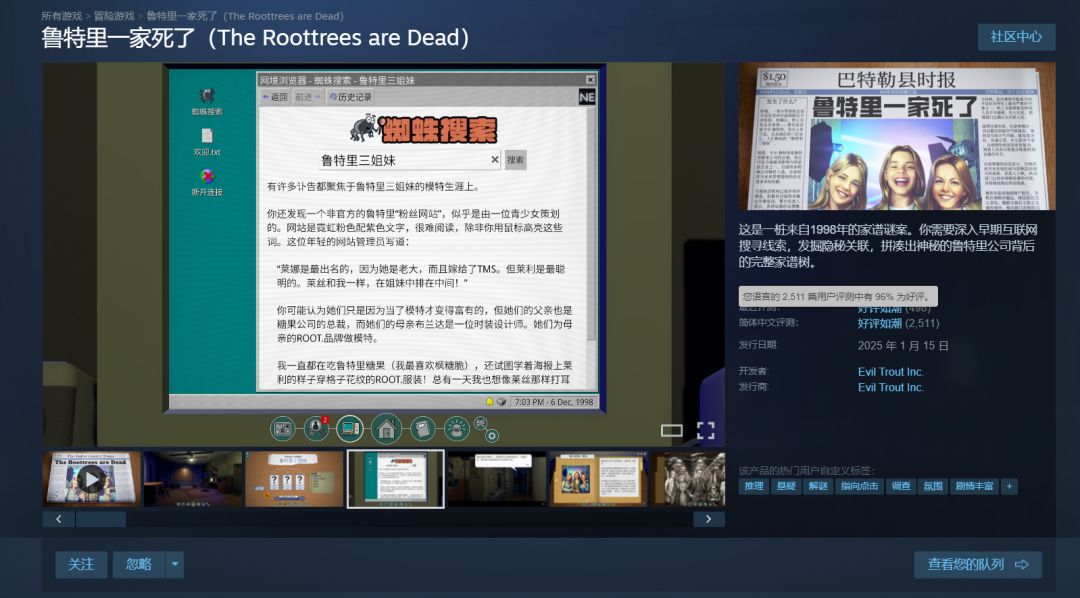Select the 推理 tag
This screenshot has height=598, width=1080.
pyautogui.click(x=754, y=486)
